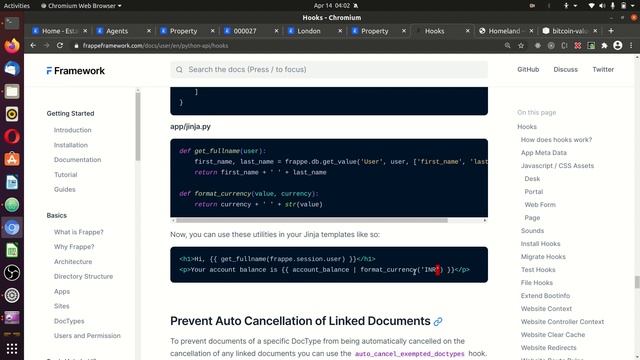Open zoom magnifier icon in address bar
Screen dimensions: 640x360
507,46
